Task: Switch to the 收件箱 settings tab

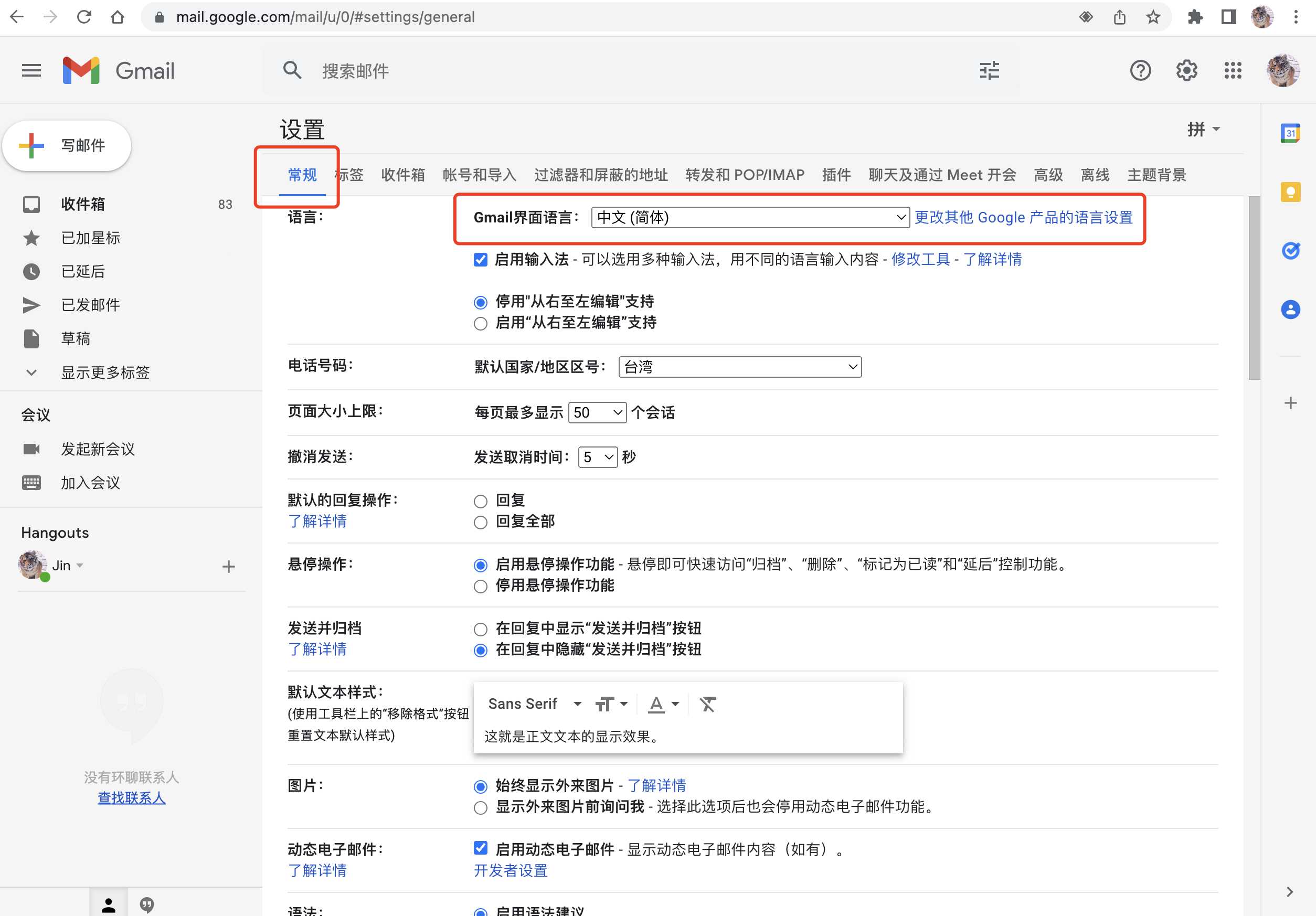Action: pyautogui.click(x=403, y=175)
